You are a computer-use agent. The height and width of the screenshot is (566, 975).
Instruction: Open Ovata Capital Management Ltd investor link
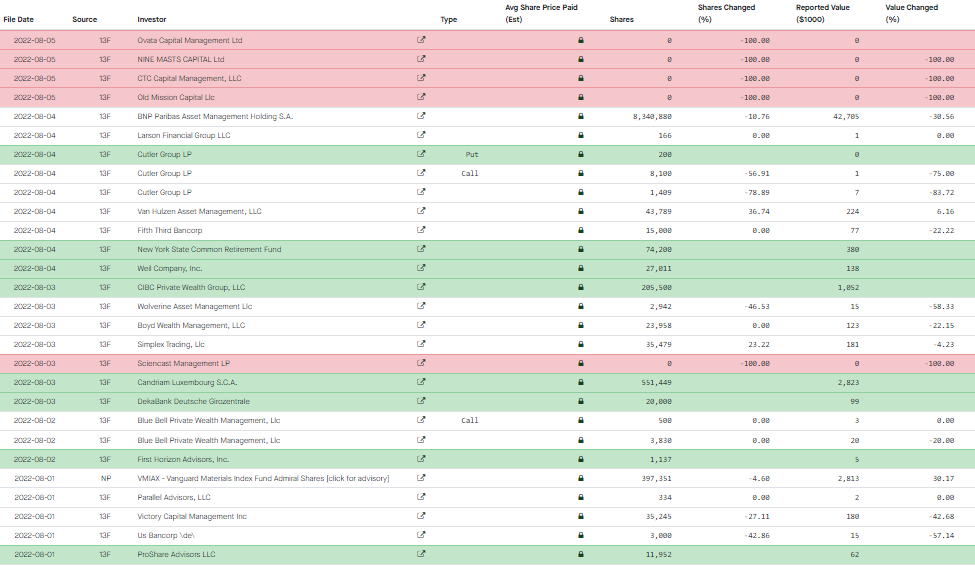pyautogui.click(x=190, y=40)
